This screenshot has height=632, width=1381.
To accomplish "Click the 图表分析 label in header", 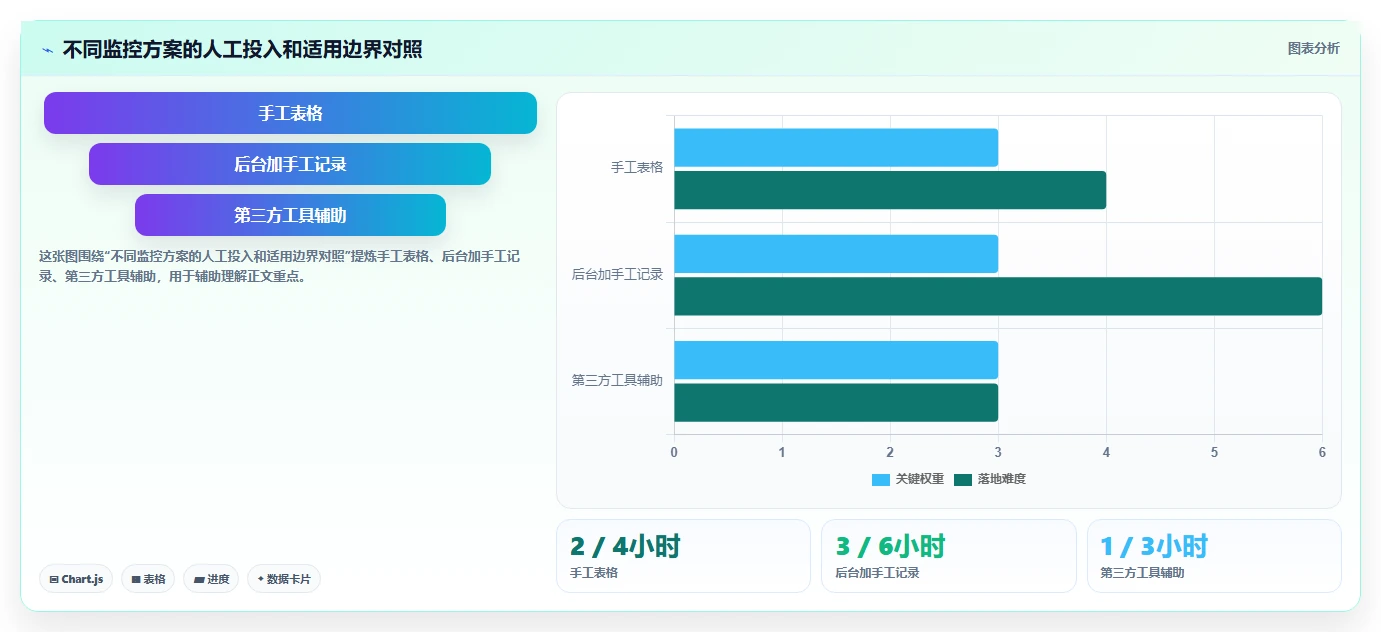I will [1313, 48].
